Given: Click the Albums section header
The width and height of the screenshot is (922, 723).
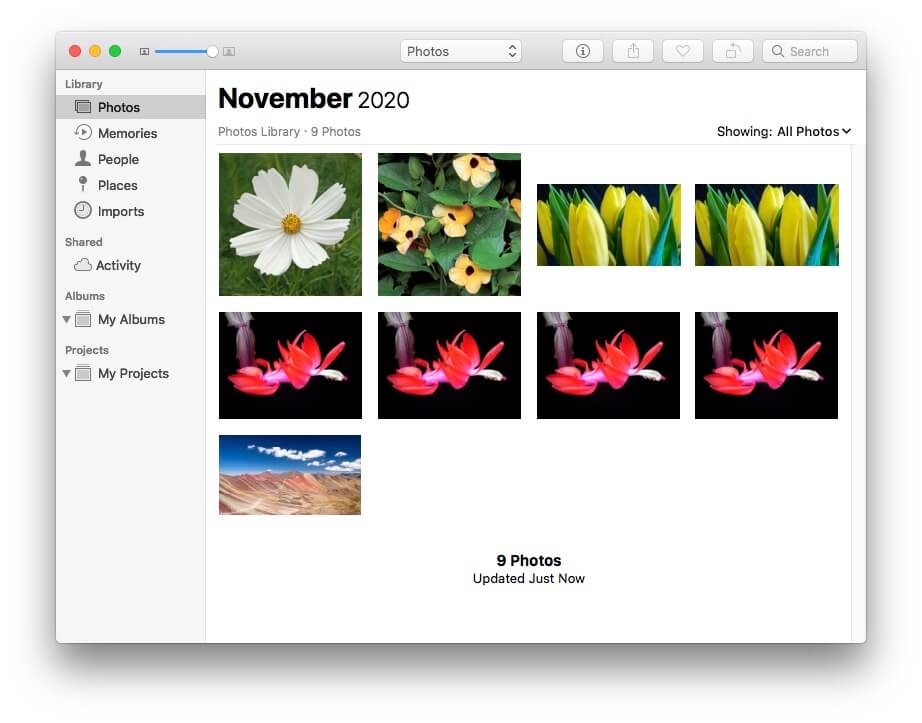Looking at the screenshot, I should pos(85,296).
